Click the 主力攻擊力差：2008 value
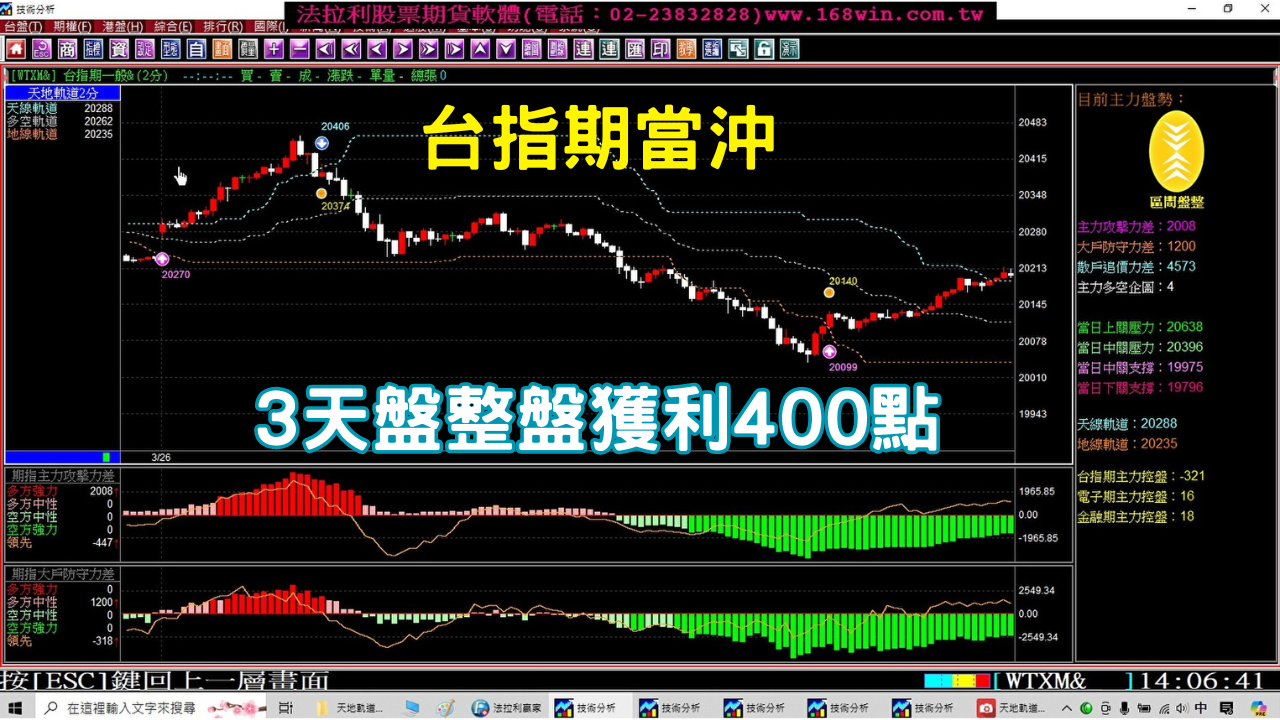The width and height of the screenshot is (1280, 720). pos(1136,226)
